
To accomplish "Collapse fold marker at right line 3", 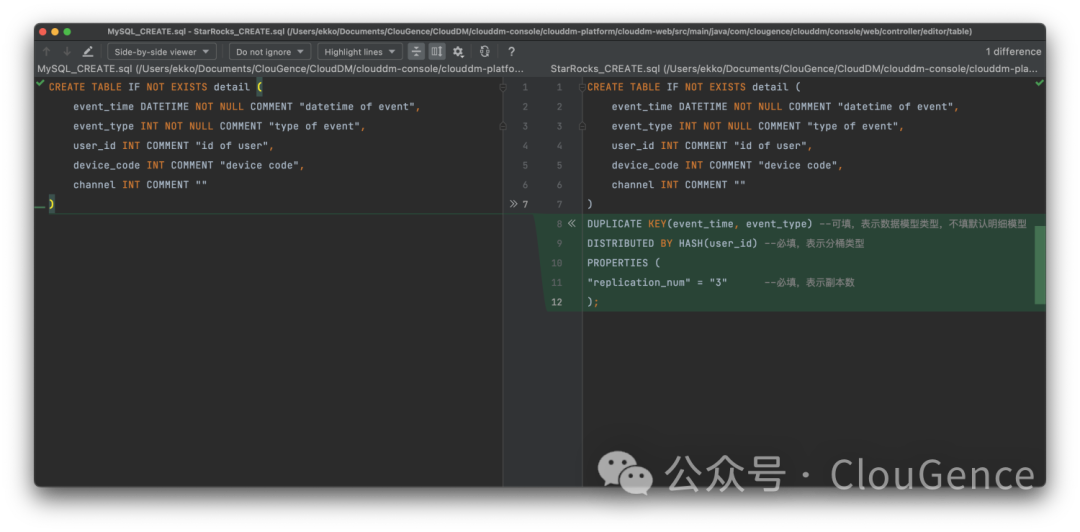I will click(582, 126).
